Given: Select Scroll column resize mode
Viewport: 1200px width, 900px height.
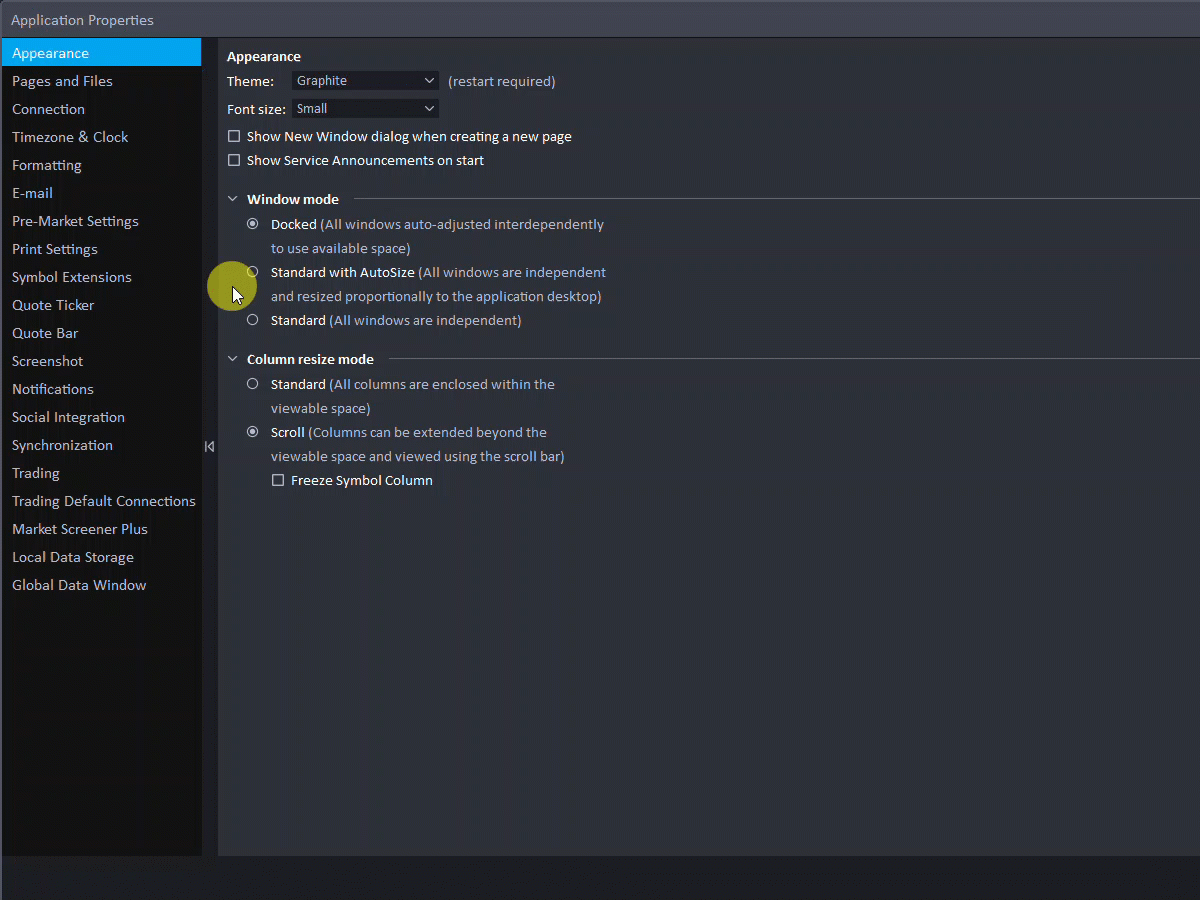Looking at the screenshot, I should click(x=252, y=432).
